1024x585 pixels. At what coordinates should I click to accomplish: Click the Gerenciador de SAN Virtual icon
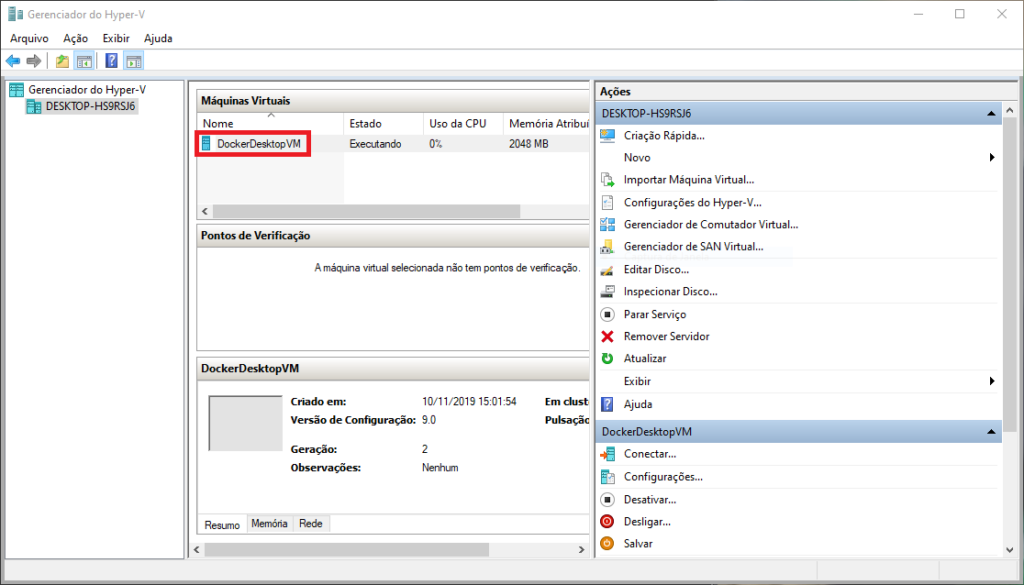[607, 247]
